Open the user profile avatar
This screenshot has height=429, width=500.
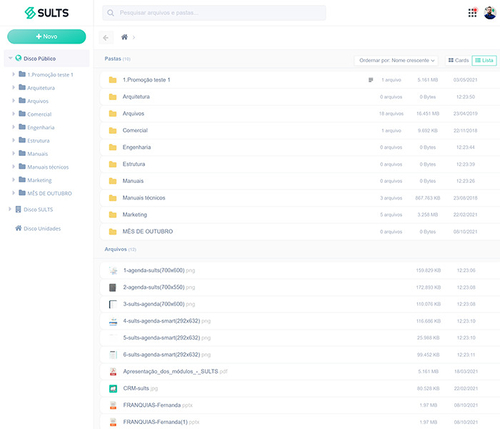pos(490,13)
